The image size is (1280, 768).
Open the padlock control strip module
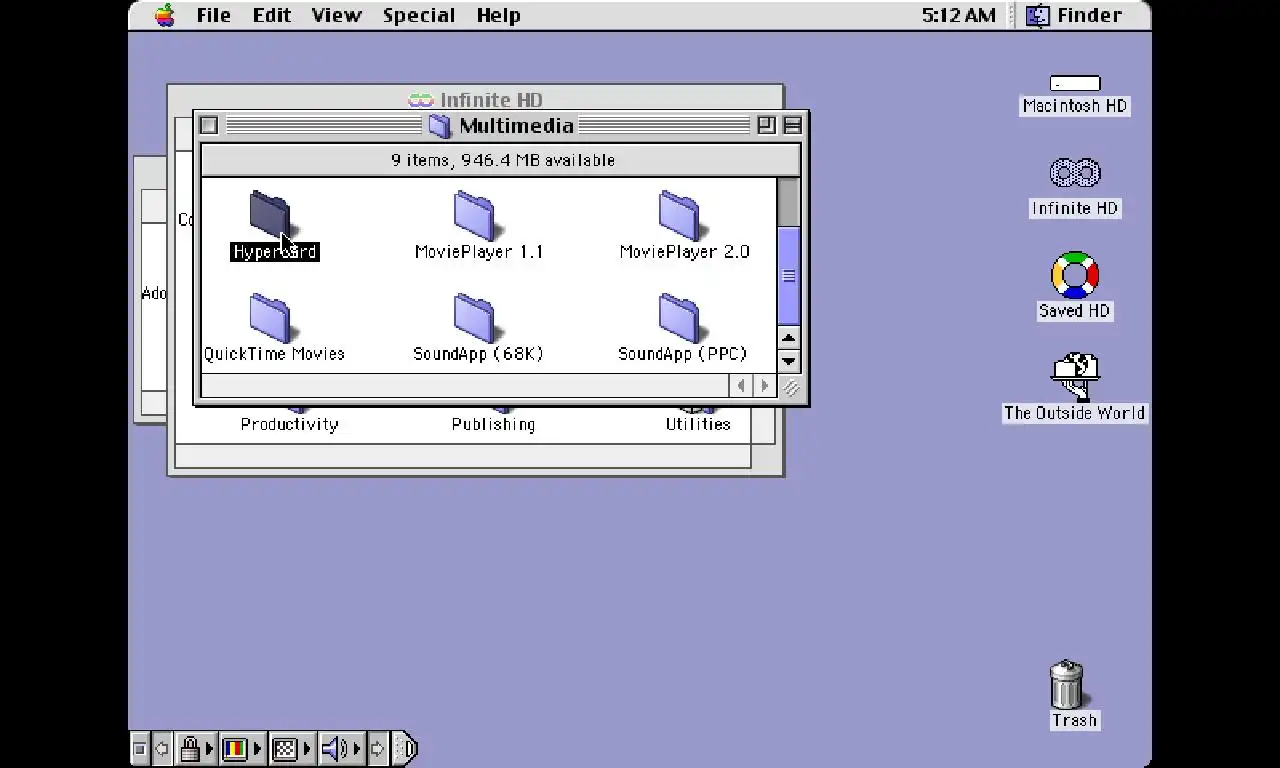coord(195,748)
